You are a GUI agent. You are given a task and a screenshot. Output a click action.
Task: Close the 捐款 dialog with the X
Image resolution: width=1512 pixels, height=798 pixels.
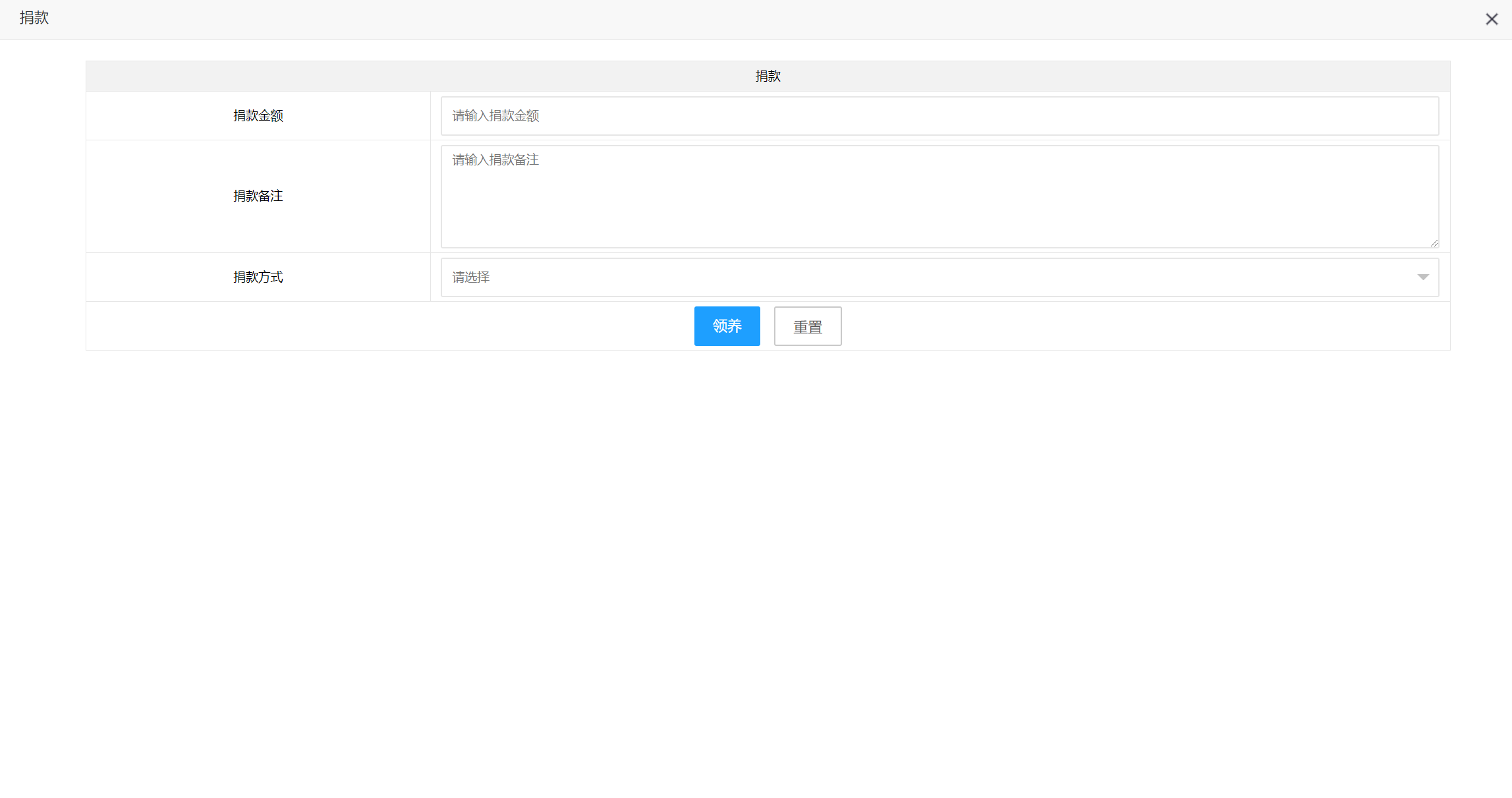click(1492, 19)
